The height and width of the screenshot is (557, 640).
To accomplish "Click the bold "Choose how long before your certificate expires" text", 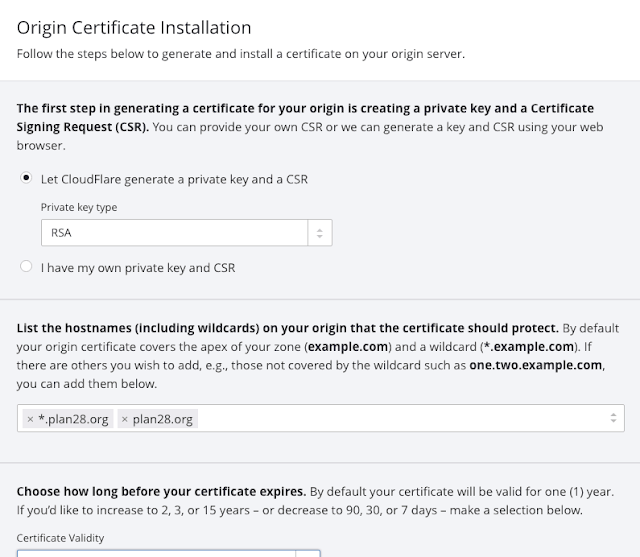I will 161,493.
